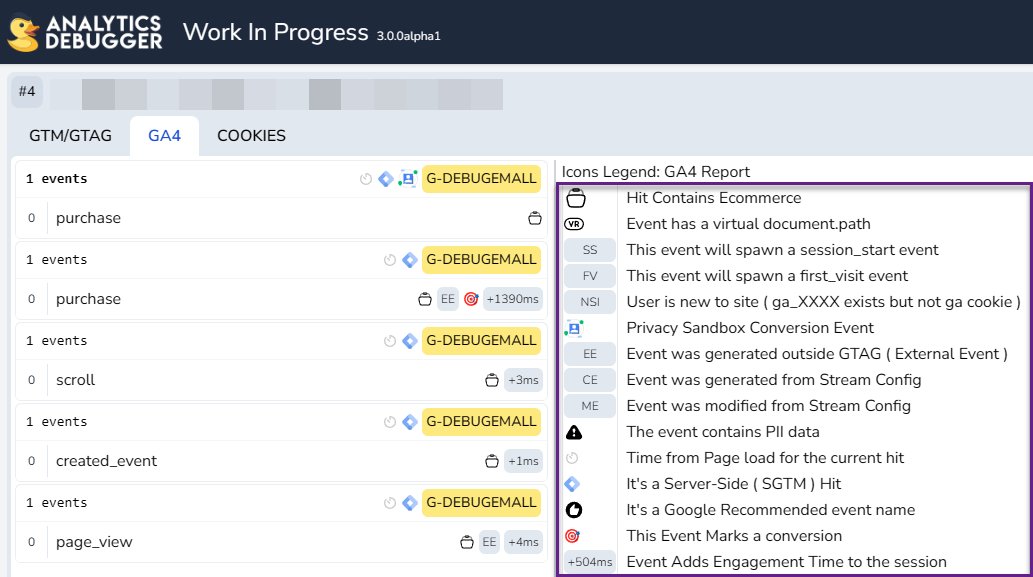Select the scroll event row
Image resolution: width=1033 pixels, height=577 pixels.
click(x=281, y=380)
